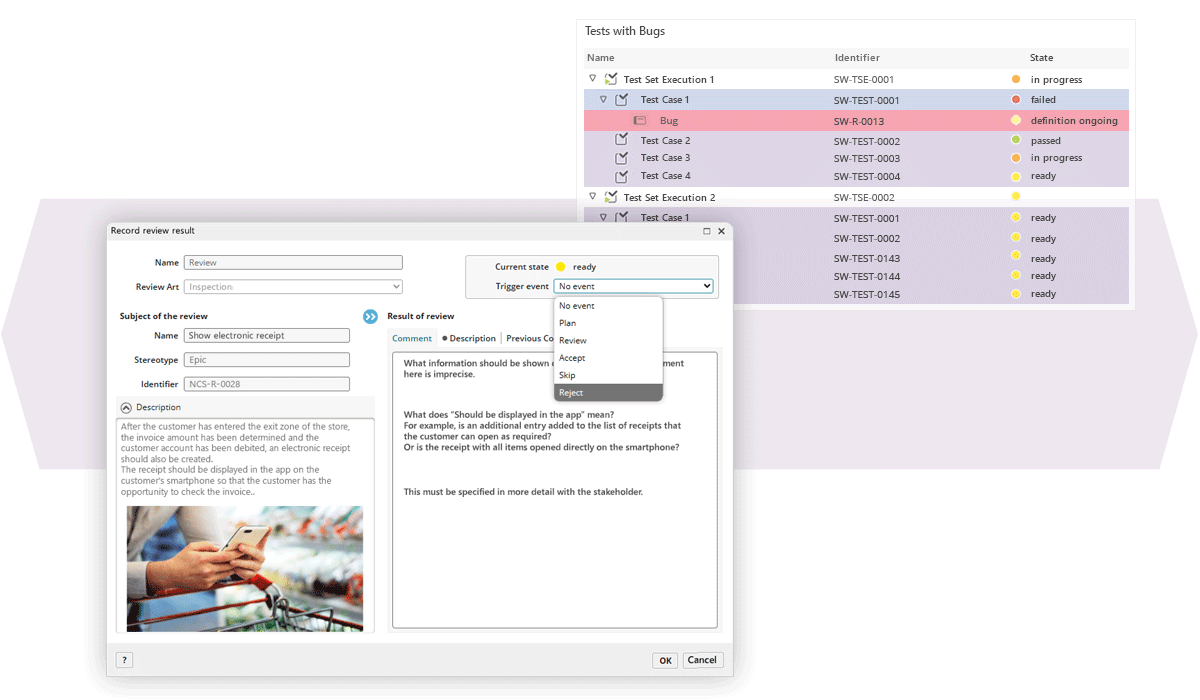Viewport: 1200px width, 700px height.
Task: Click the help question mark button
Action: point(124,660)
